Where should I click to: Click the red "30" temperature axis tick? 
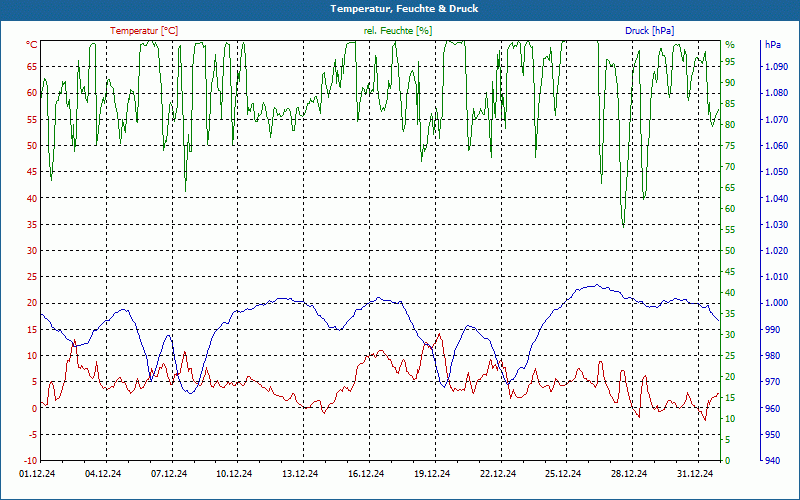click(x=32, y=251)
